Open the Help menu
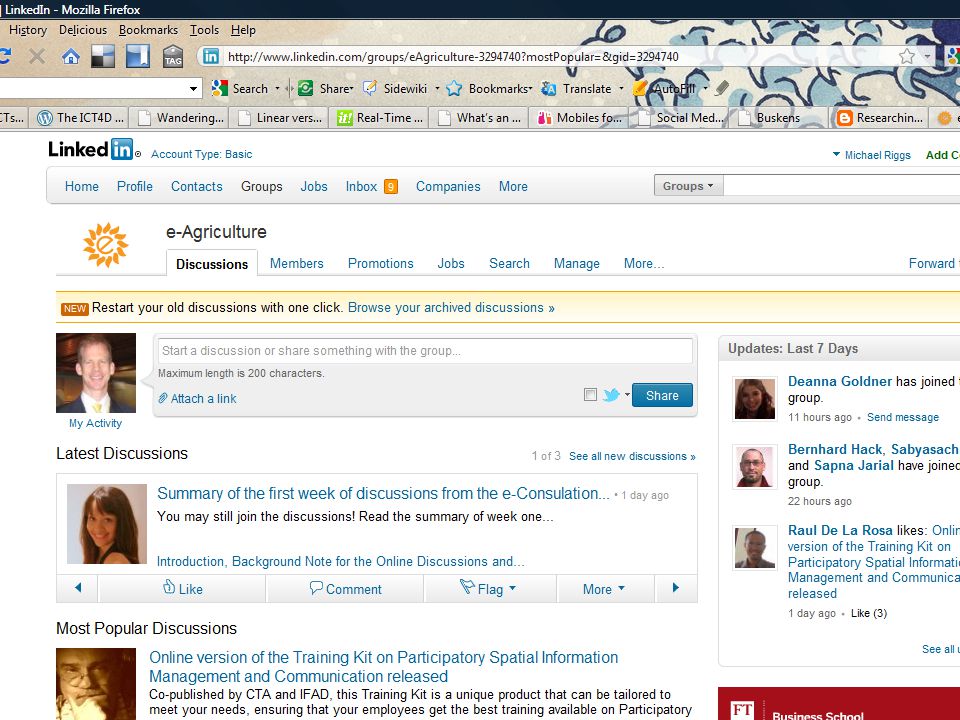The width and height of the screenshot is (960, 720). coord(243,30)
